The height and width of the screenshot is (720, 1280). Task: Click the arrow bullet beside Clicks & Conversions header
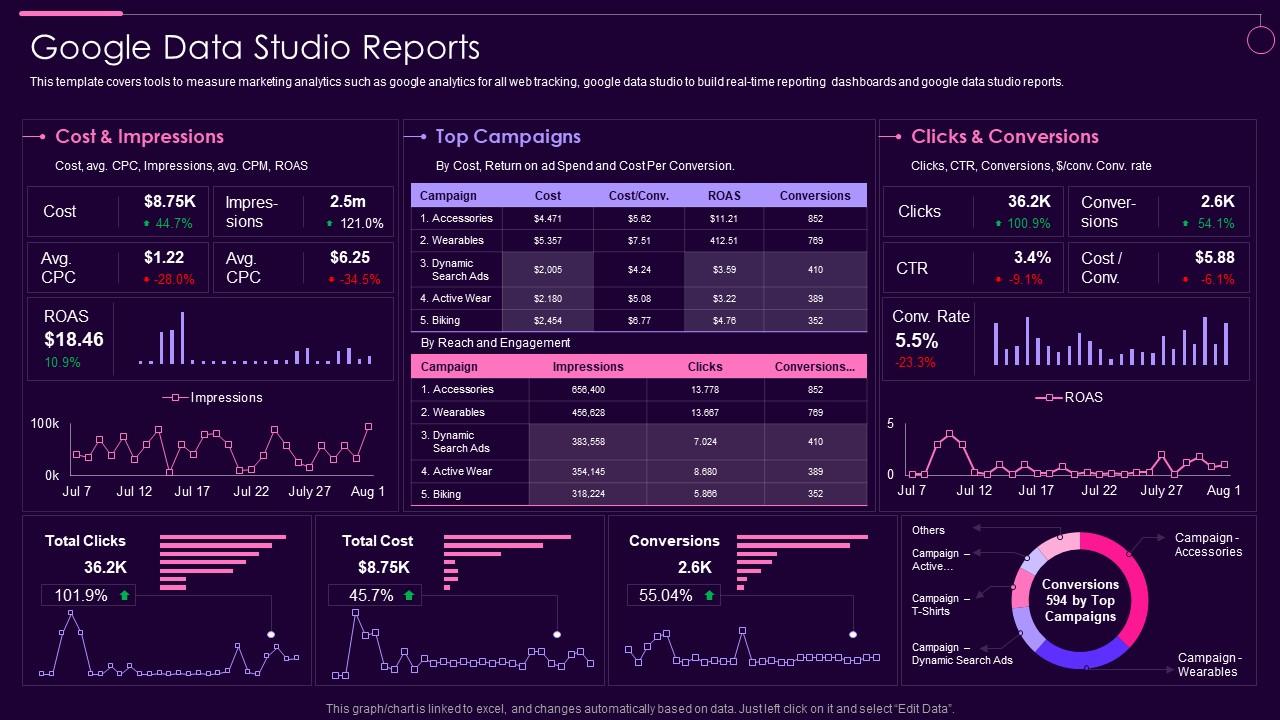[x=897, y=136]
